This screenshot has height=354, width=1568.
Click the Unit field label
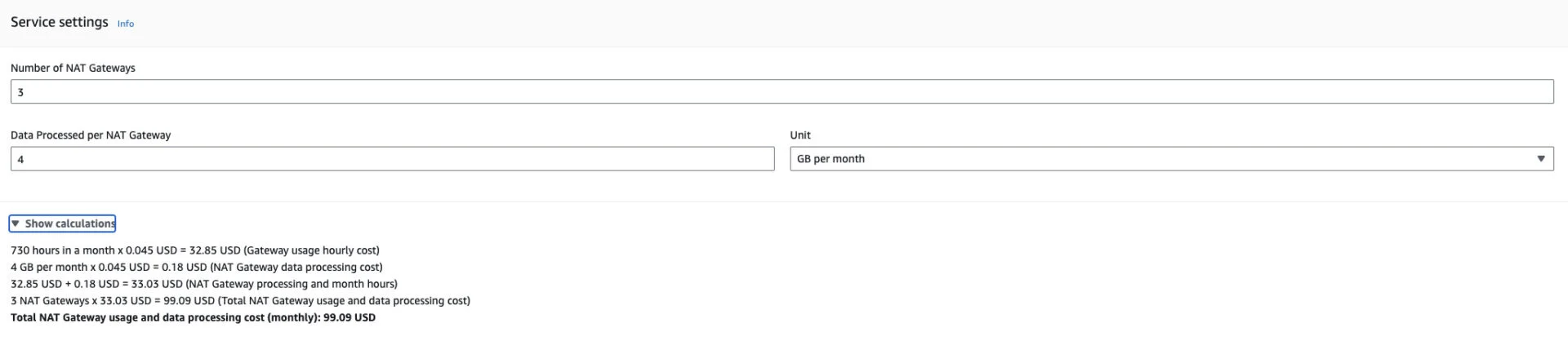pos(800,135)
